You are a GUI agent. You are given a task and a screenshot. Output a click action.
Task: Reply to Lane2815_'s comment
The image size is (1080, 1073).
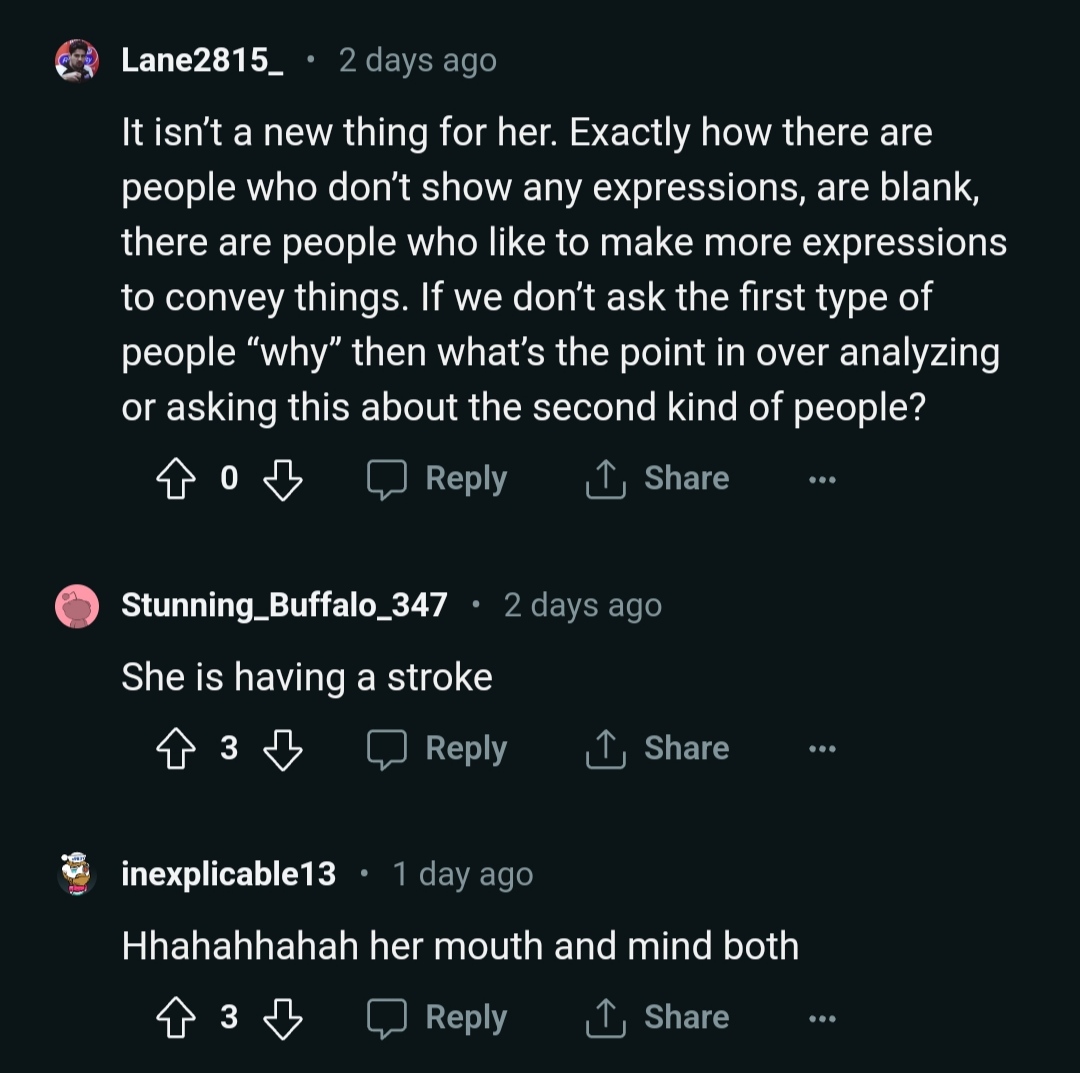[438, 479]
